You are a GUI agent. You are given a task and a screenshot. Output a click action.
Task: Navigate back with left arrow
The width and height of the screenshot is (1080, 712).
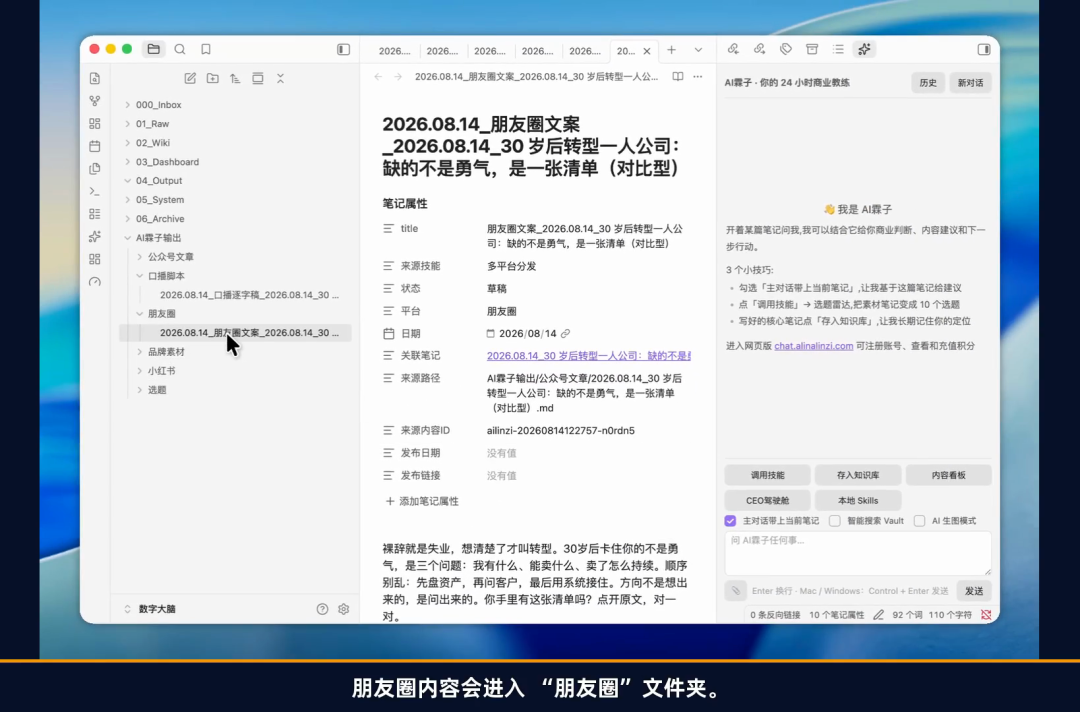tap(377, 76)
